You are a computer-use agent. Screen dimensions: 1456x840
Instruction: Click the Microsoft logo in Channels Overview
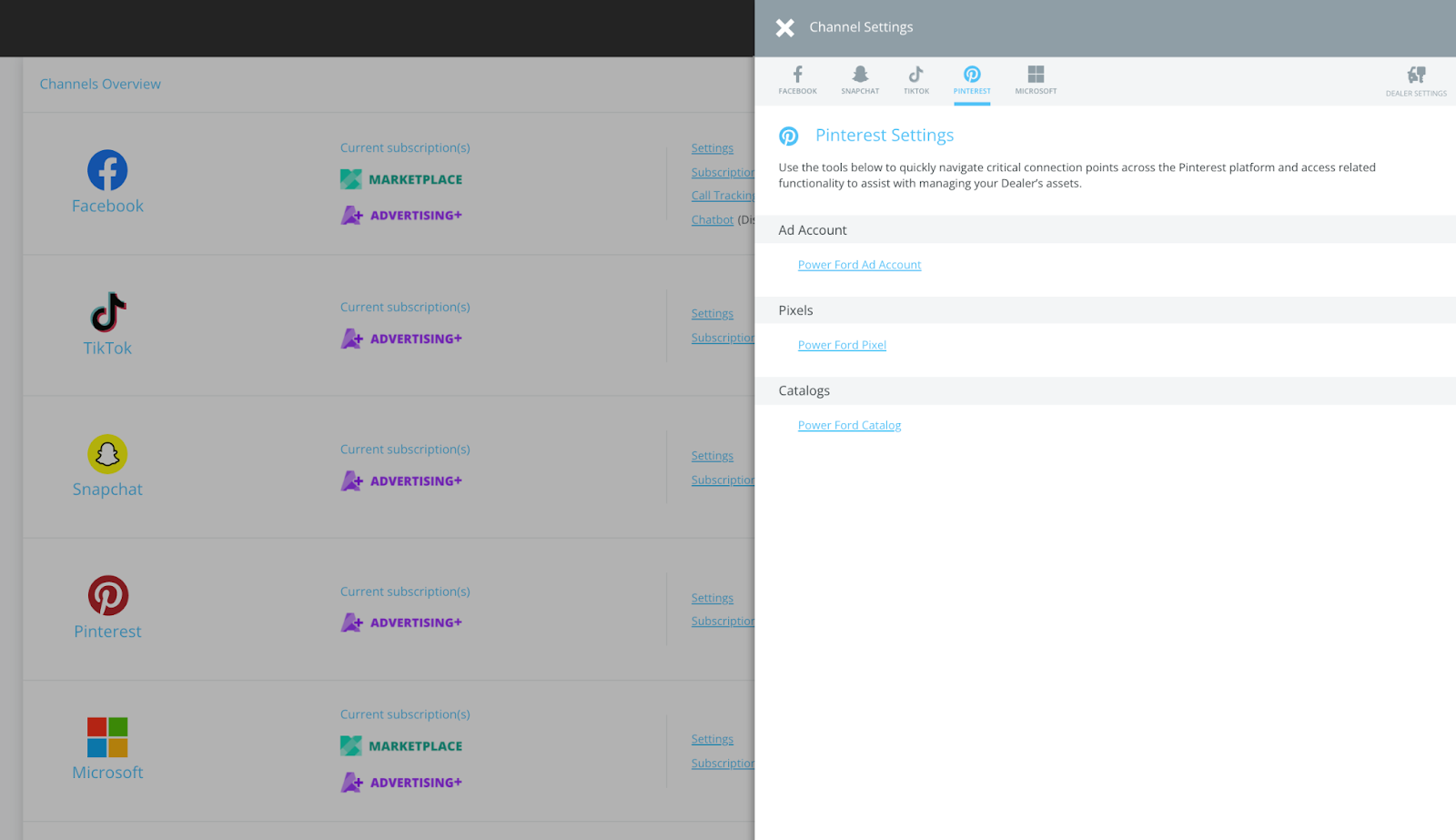(107, 737)
